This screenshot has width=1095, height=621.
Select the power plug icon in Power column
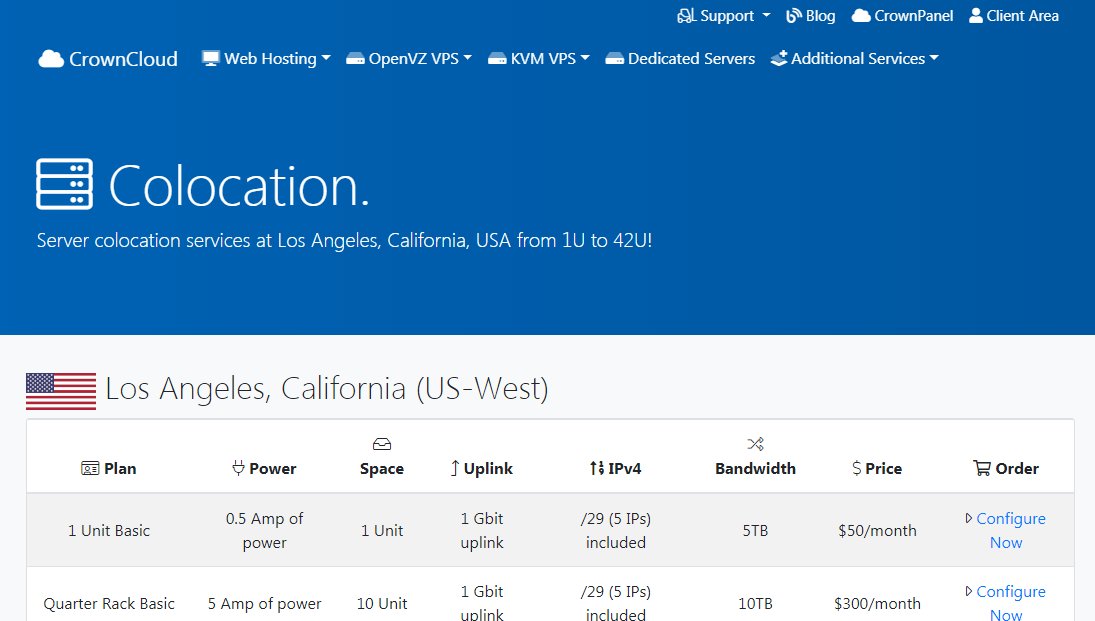[x=238, y=468]
